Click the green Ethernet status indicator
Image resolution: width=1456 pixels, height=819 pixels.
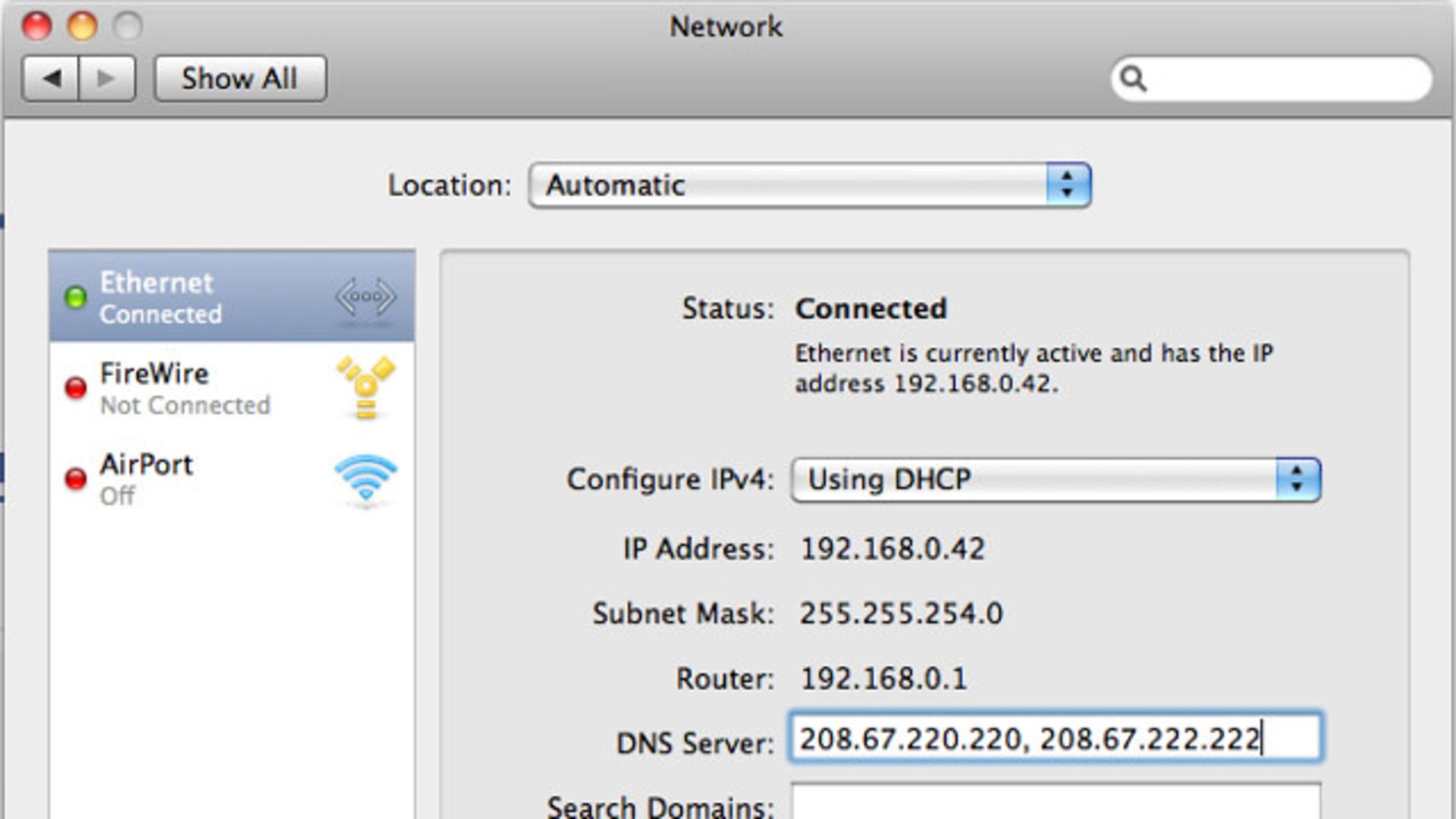pos(75,298)
